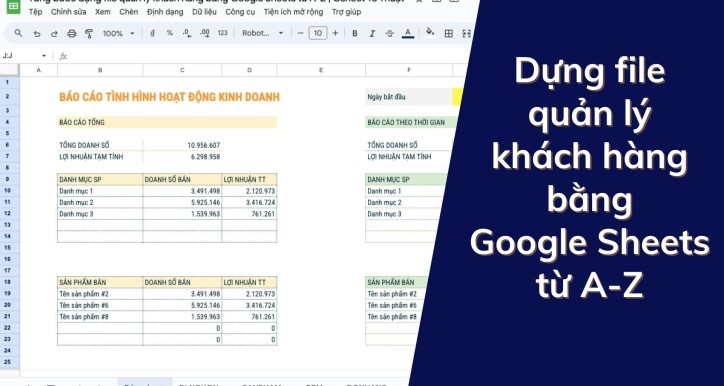Screen dimensions: 724x386
Task: Select column E header
Action: point(321,70)
